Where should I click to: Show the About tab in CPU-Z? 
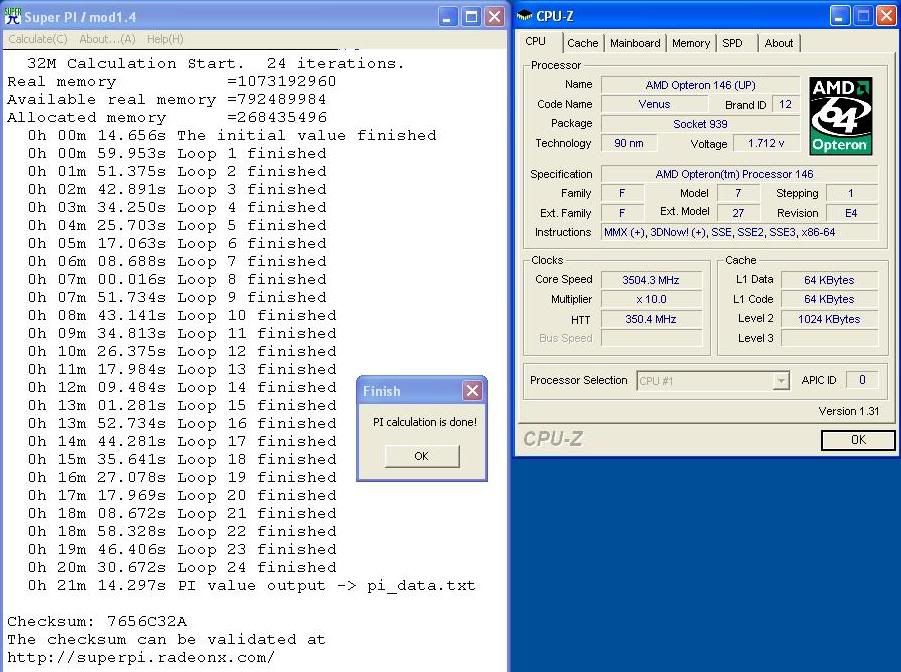tap(779, 43)
